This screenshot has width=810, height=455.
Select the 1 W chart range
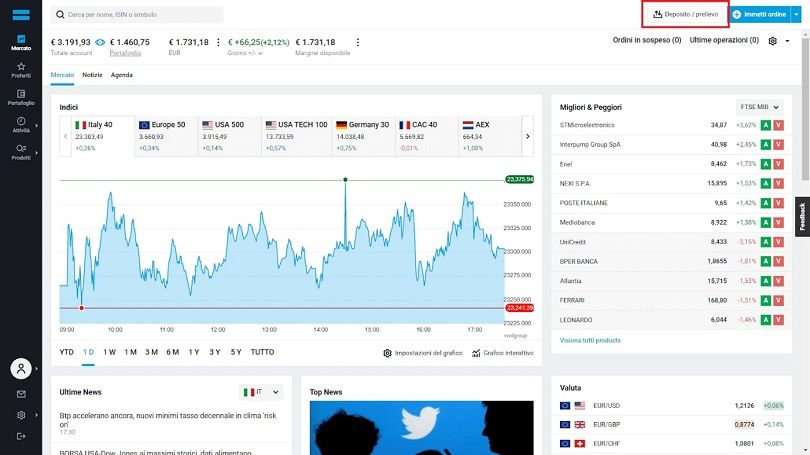tap(109, 352)
